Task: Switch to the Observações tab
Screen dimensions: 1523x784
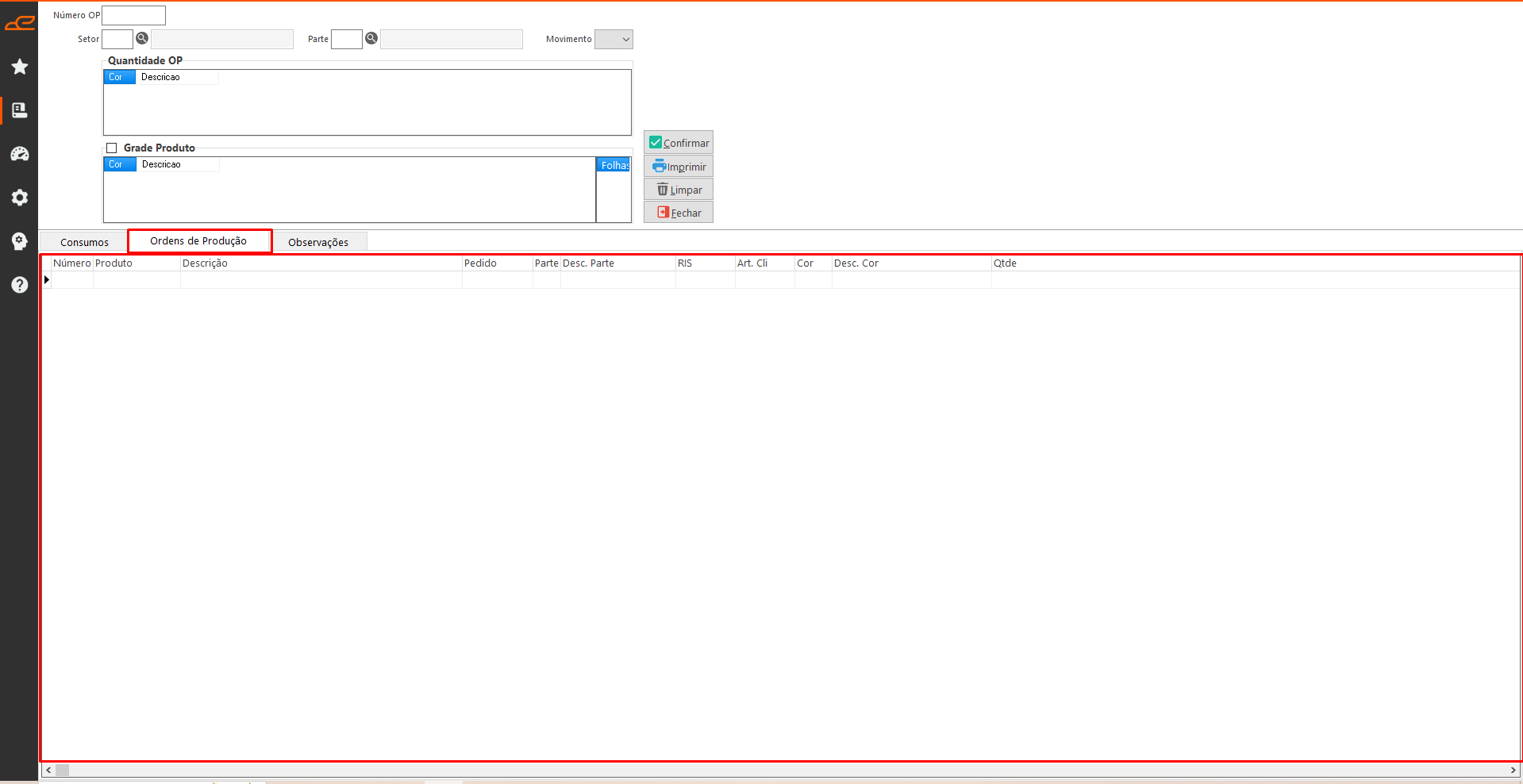Action: click(317, 242)
